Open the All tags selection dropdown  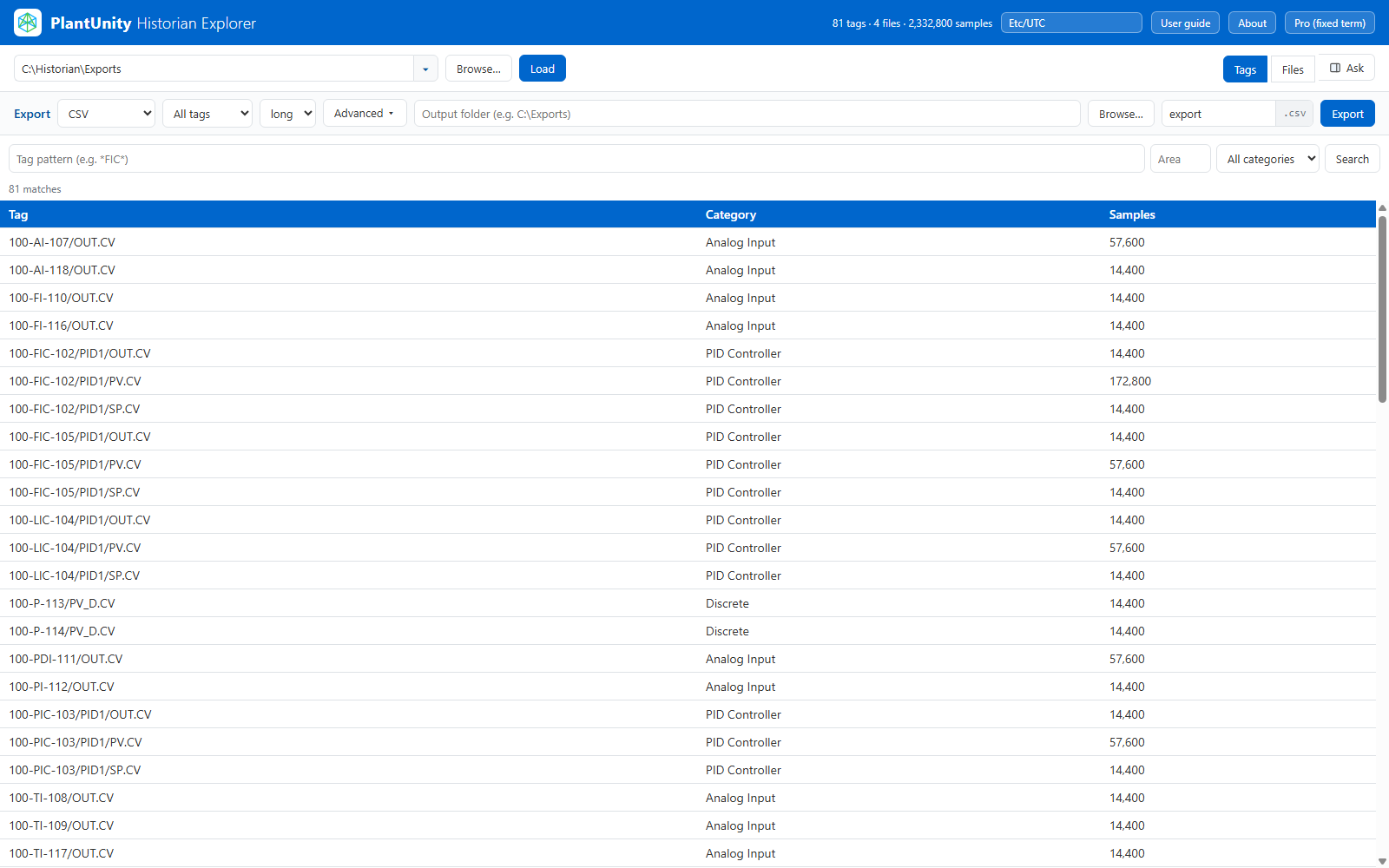click(x=207, y=114)
